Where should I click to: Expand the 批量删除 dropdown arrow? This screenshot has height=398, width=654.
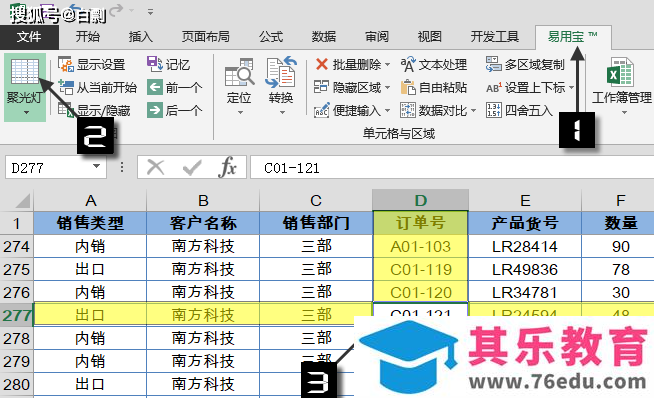[x=387, y=65]
